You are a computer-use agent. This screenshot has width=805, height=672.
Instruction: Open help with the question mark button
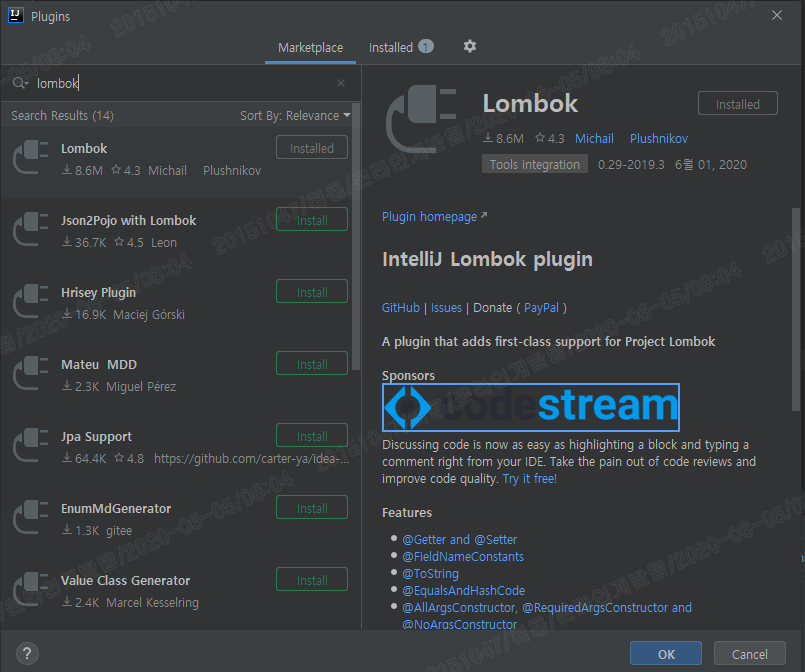click(27, 654)
